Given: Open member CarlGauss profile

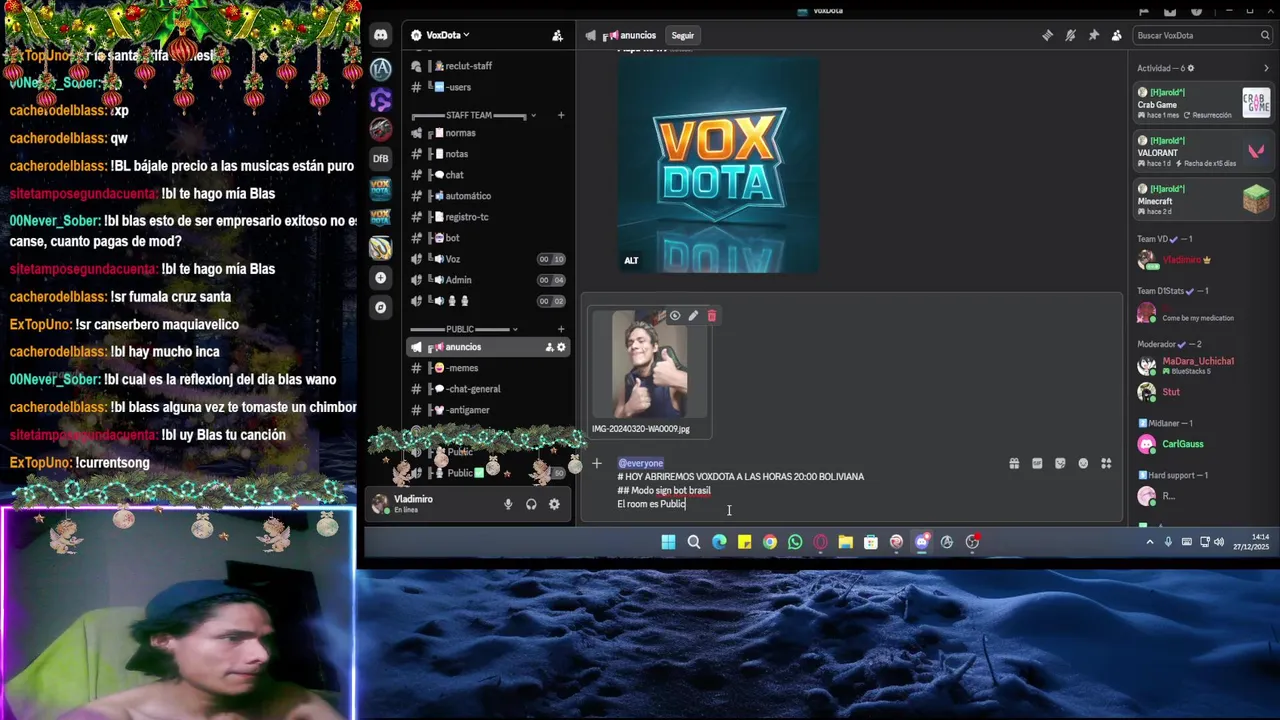Looking at the screenshot, I should [x=1203, y=444].
